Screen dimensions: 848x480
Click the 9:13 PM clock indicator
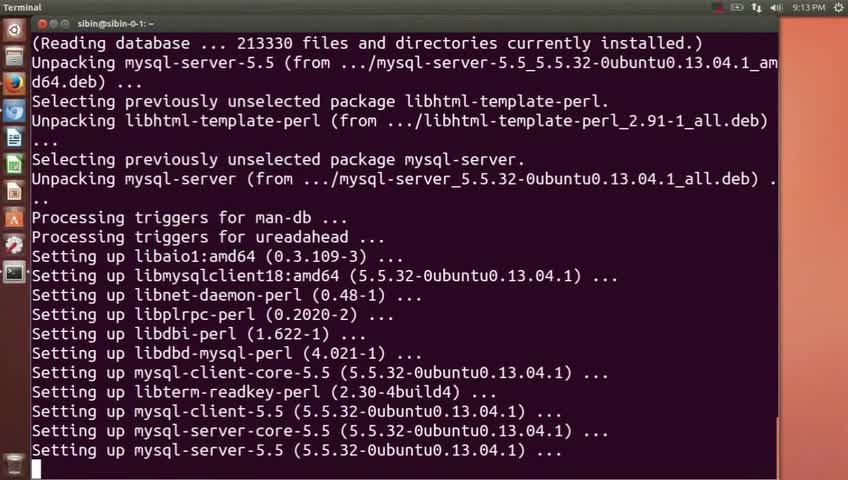806,7
